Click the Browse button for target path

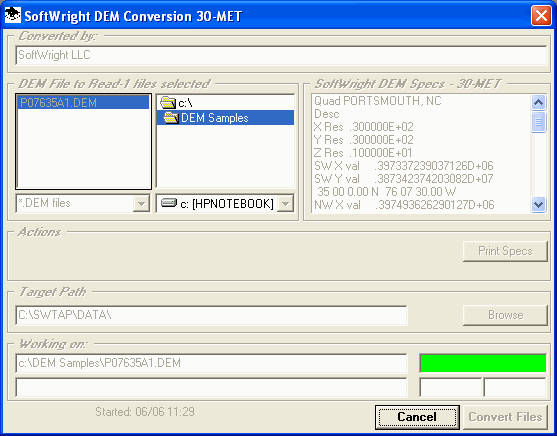(x=505, y=315)
